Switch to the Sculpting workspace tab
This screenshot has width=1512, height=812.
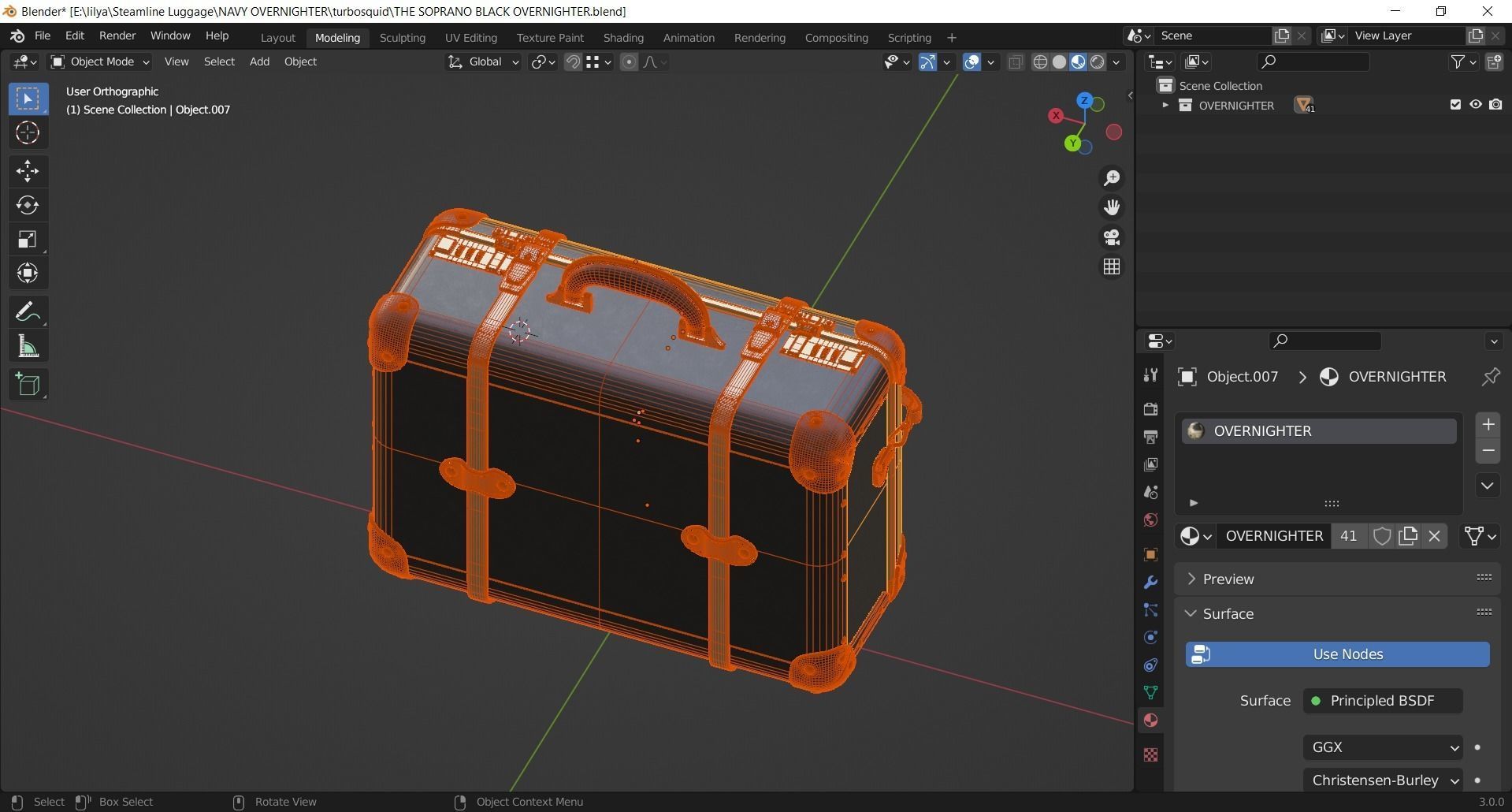402,38
